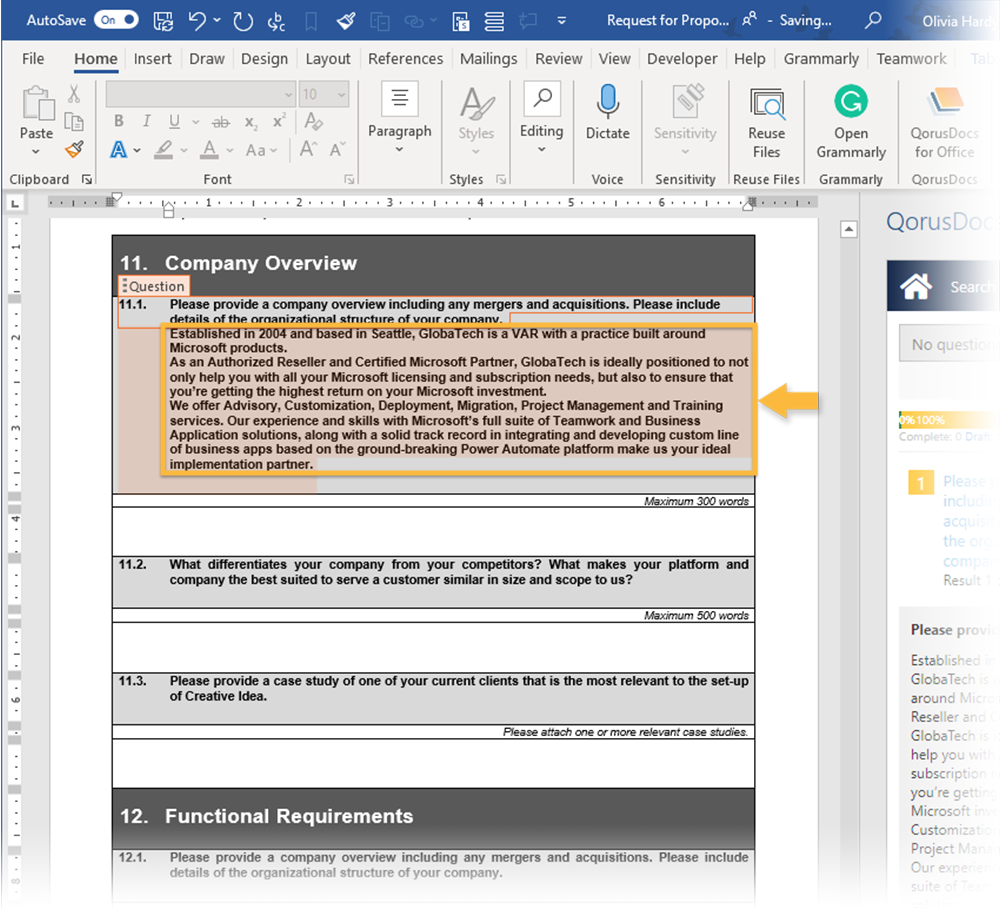
Task: Click the Share icon in title bar
Action: coord(750,20)
